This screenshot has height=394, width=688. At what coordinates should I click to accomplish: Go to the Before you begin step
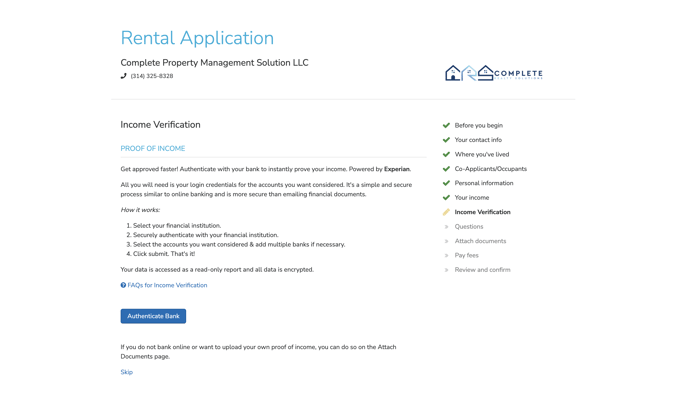coord(479,125)
